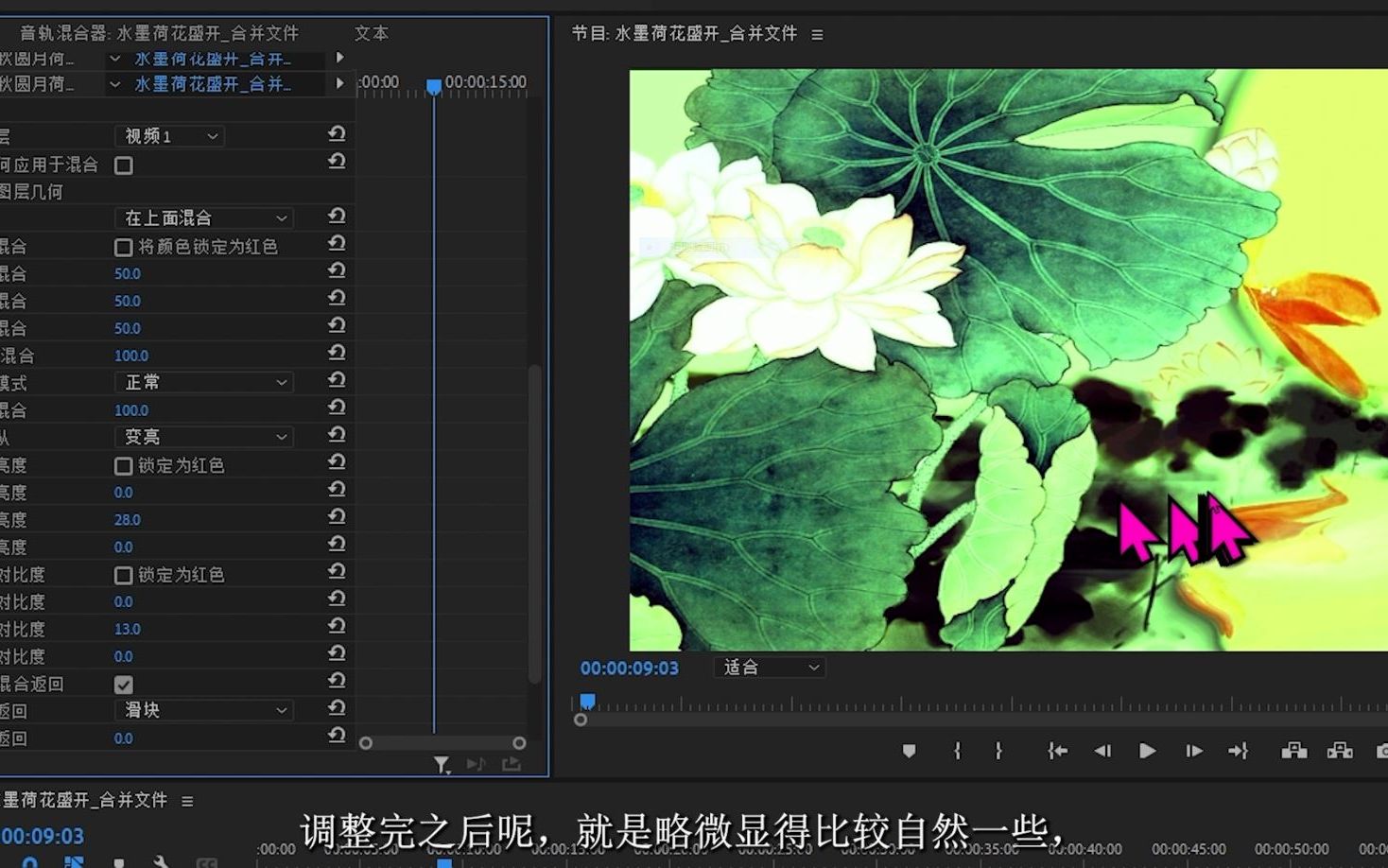Add a marker in the program monitor
This screenshot has height=868, width=1388.
909,751
